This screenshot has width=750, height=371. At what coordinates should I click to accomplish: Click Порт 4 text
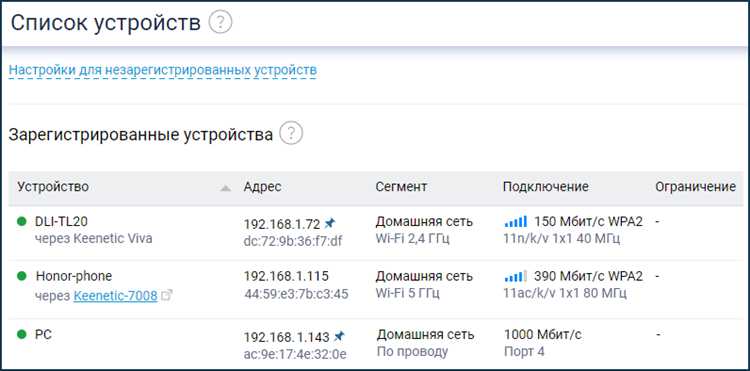(524, 352)
